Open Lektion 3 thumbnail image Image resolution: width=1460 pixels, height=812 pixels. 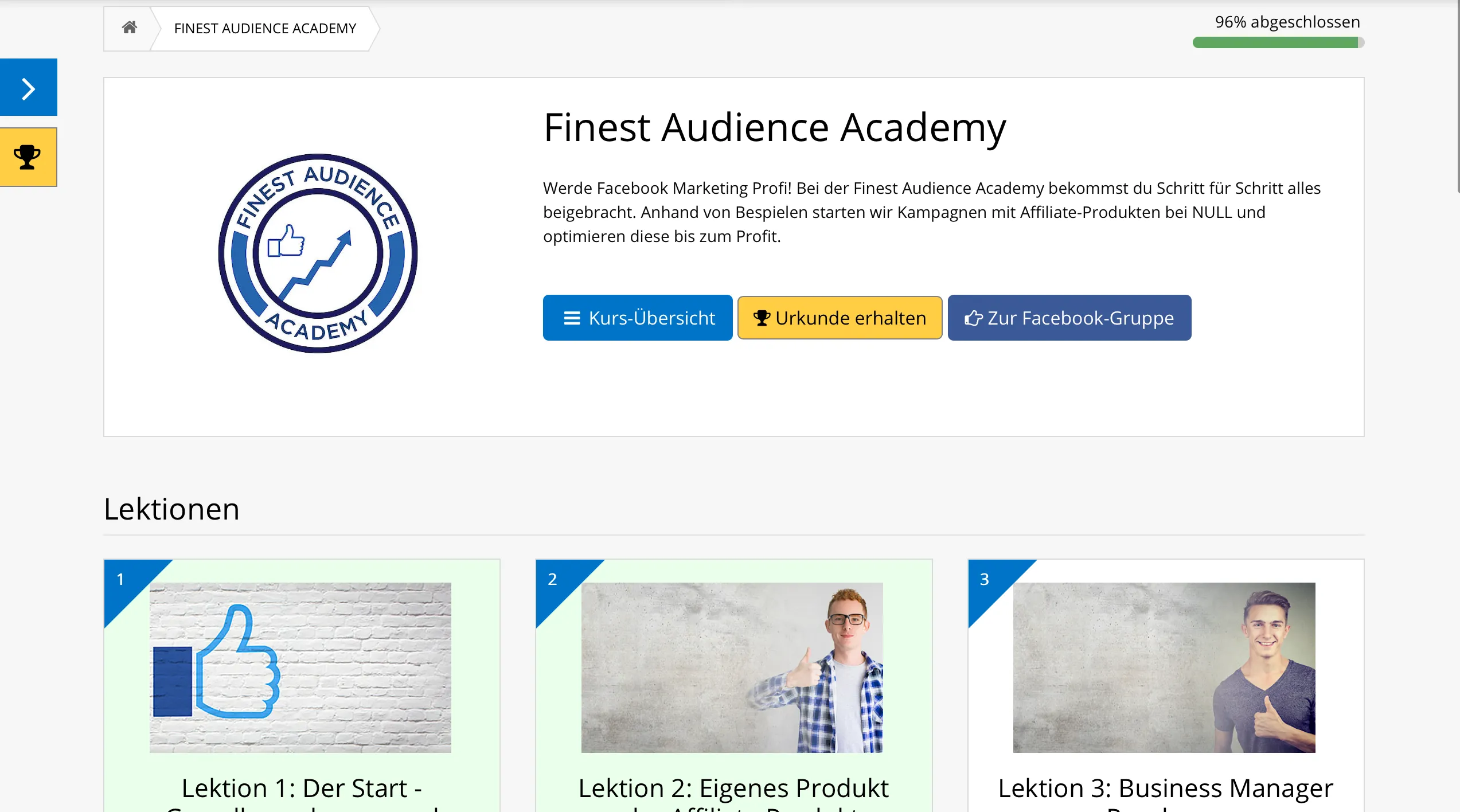point(1164,667)
